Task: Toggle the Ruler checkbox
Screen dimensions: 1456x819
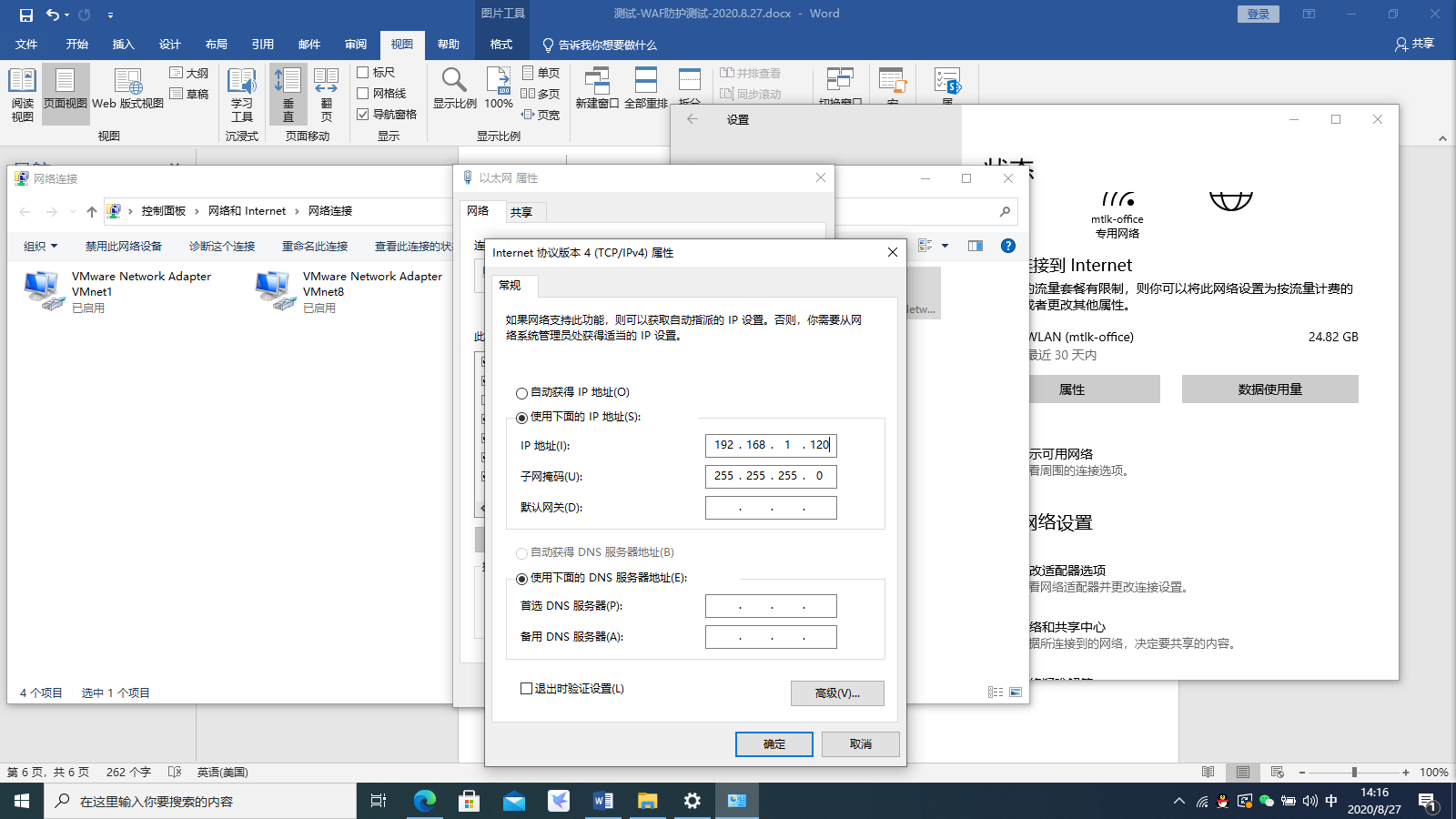Action: coord(362,73)
